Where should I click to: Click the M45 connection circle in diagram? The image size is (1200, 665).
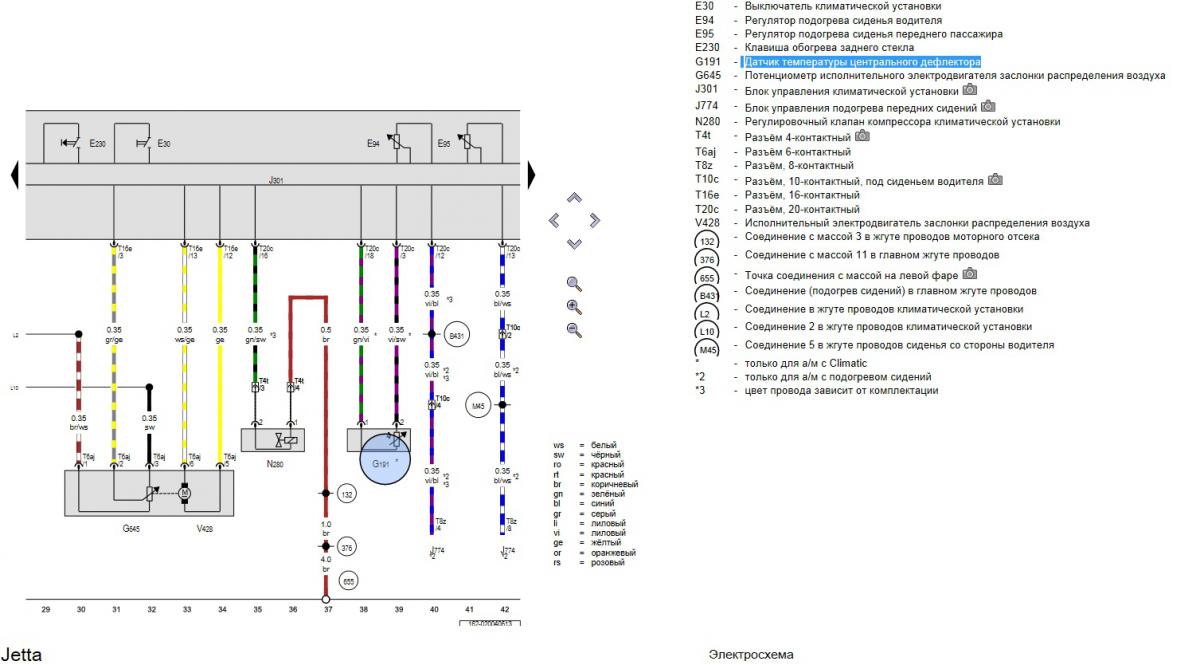pyautogui.click(x=477, y=405)
